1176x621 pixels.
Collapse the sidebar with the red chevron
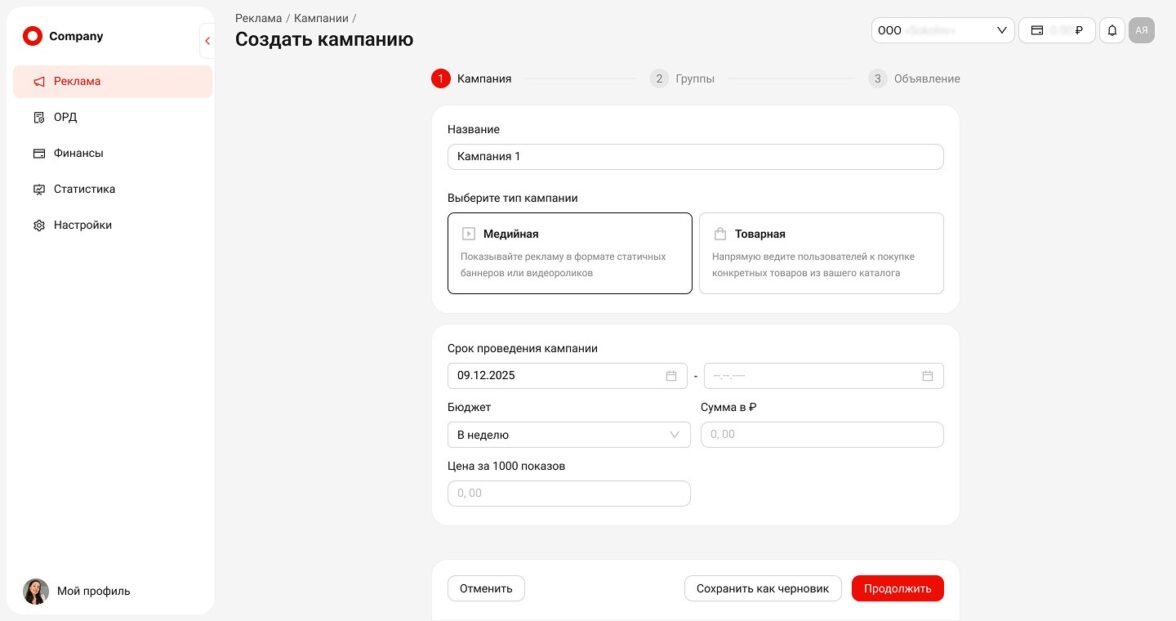207,41
